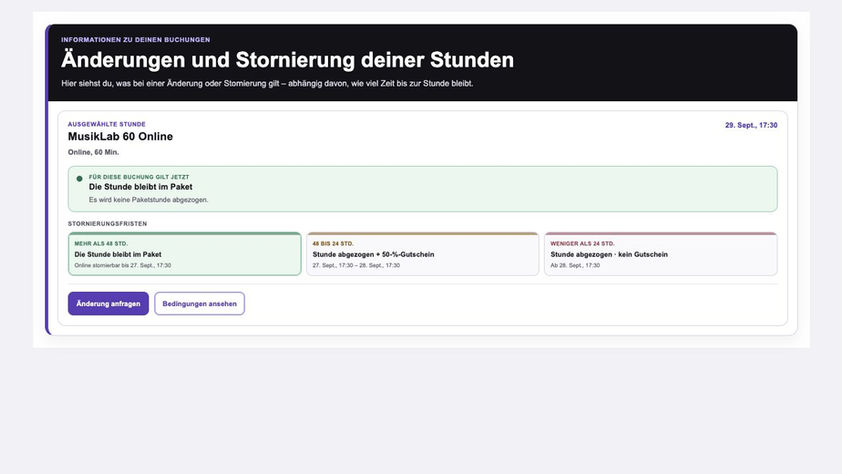Click the green status dot icon
This screenshot has height=474, width=842.
[79, 179]
